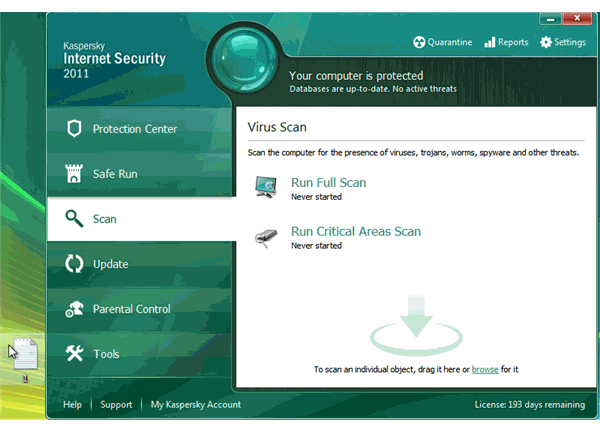This screenshot has height=430, width=600.
Task: Click the Reports bar chart icon
Action: pyautogui.click(x=489, y=42)
